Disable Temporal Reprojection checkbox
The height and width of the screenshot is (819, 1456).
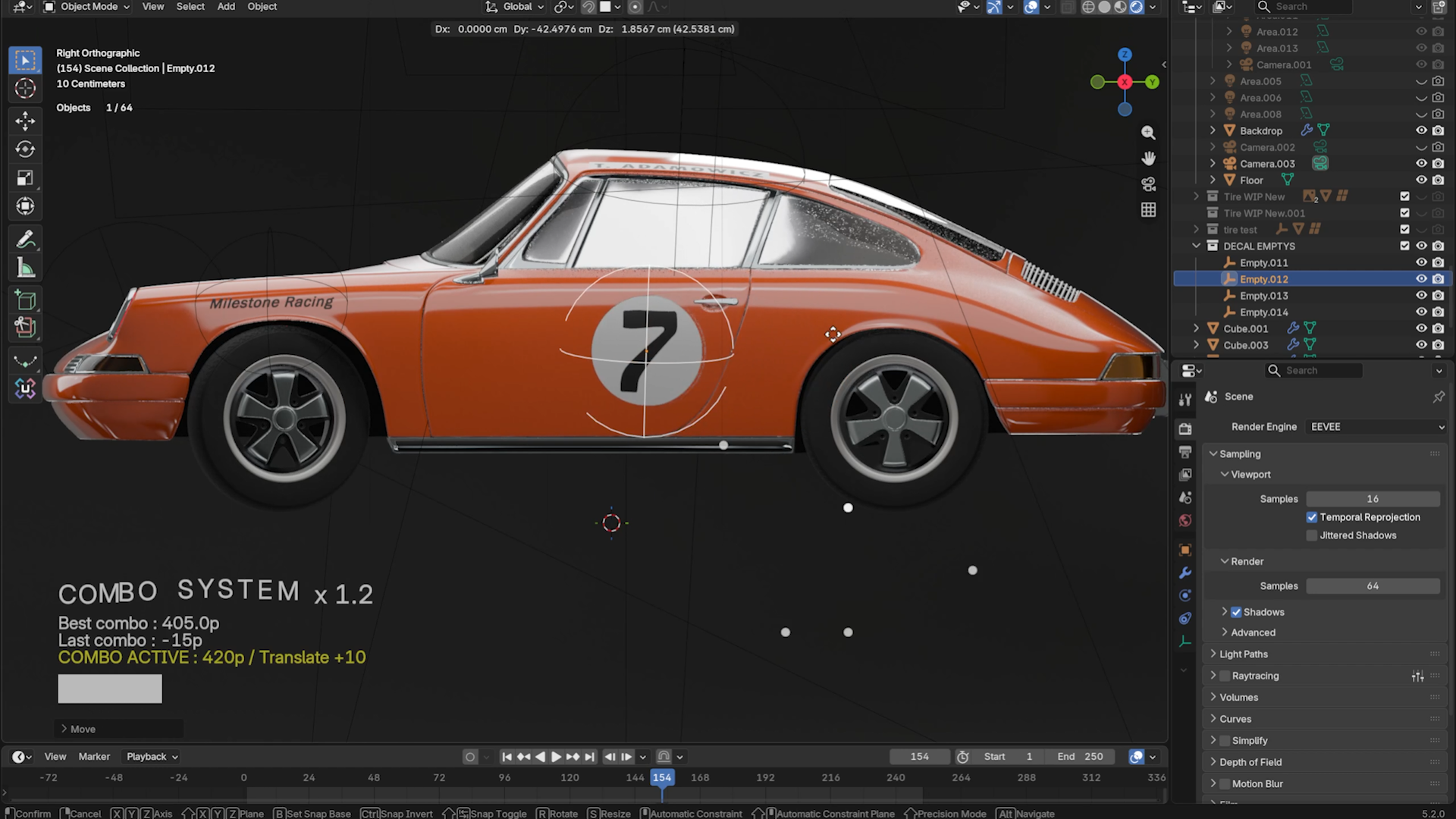[1312, 517]
